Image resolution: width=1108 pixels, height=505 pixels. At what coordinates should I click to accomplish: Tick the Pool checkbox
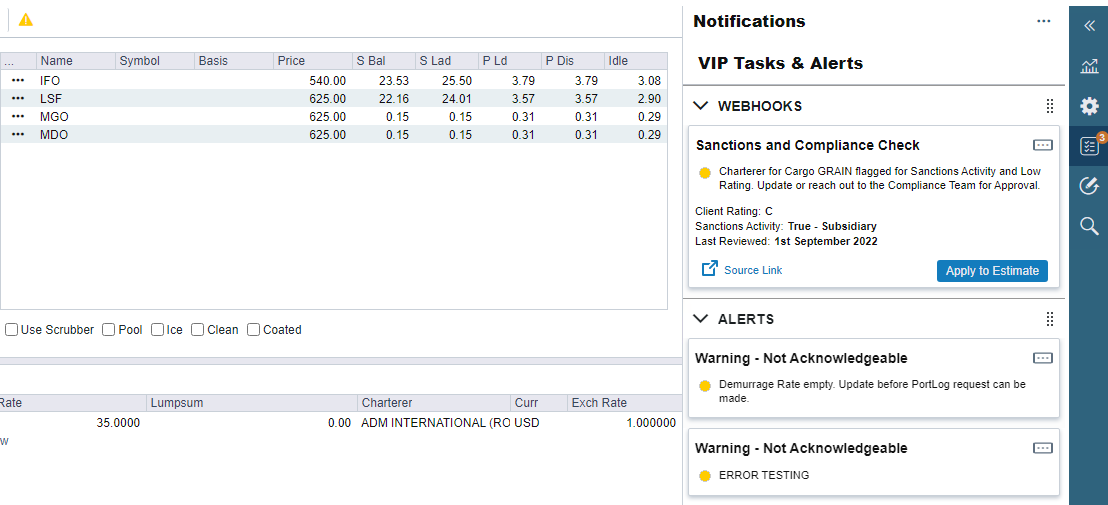click(109, 330)
